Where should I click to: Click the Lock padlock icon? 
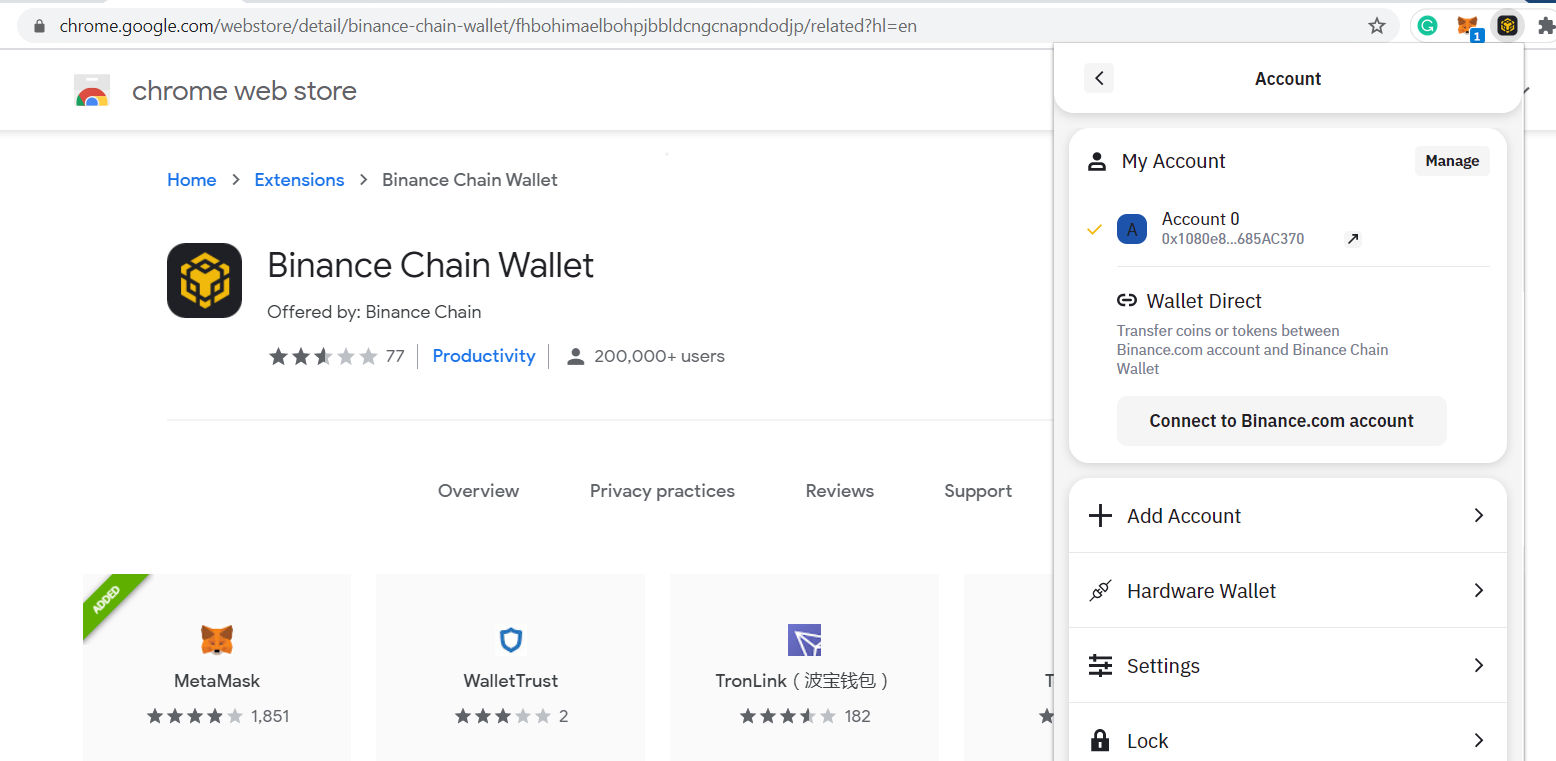(1100, 741)
